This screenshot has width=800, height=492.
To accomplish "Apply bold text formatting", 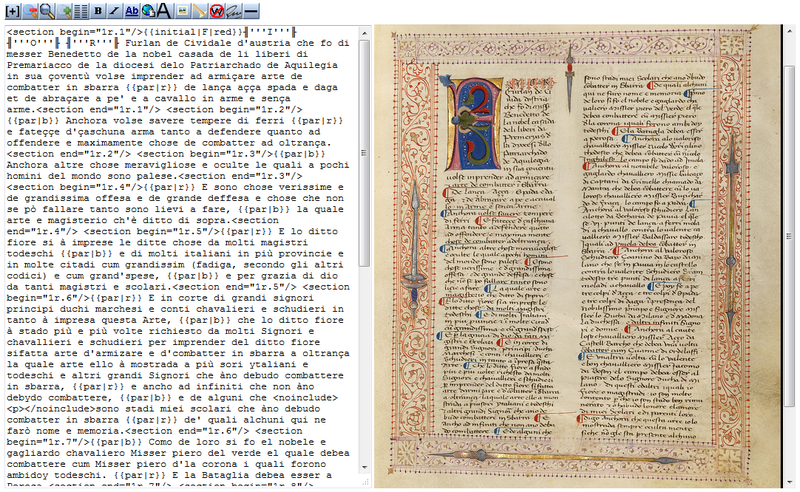I will (98, 11).
